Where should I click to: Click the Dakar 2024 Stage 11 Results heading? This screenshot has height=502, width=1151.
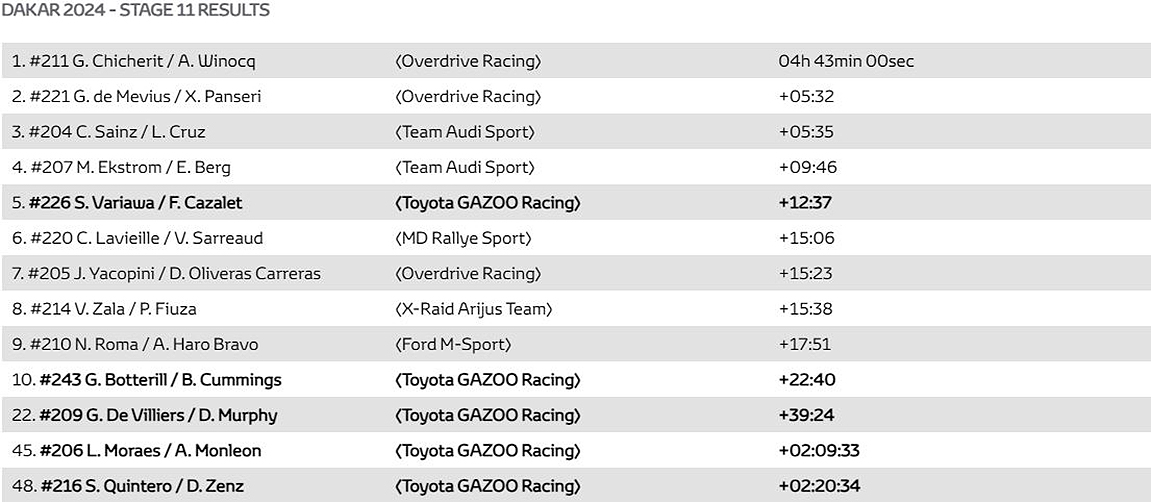coord(135,11)
